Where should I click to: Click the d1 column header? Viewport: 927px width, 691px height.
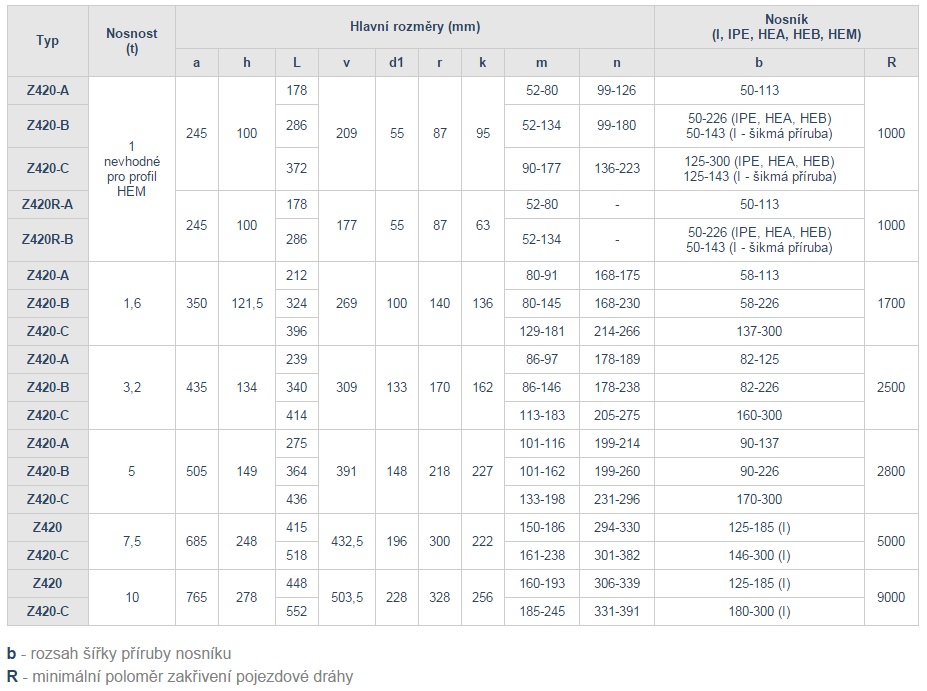[x=397, y=62]
